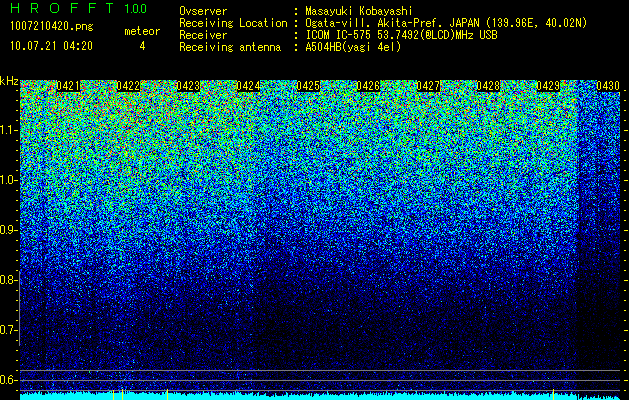Click the HROFFT 1.00 title text
This screenshot has width=629, height=400.
[x=79, y=8]
